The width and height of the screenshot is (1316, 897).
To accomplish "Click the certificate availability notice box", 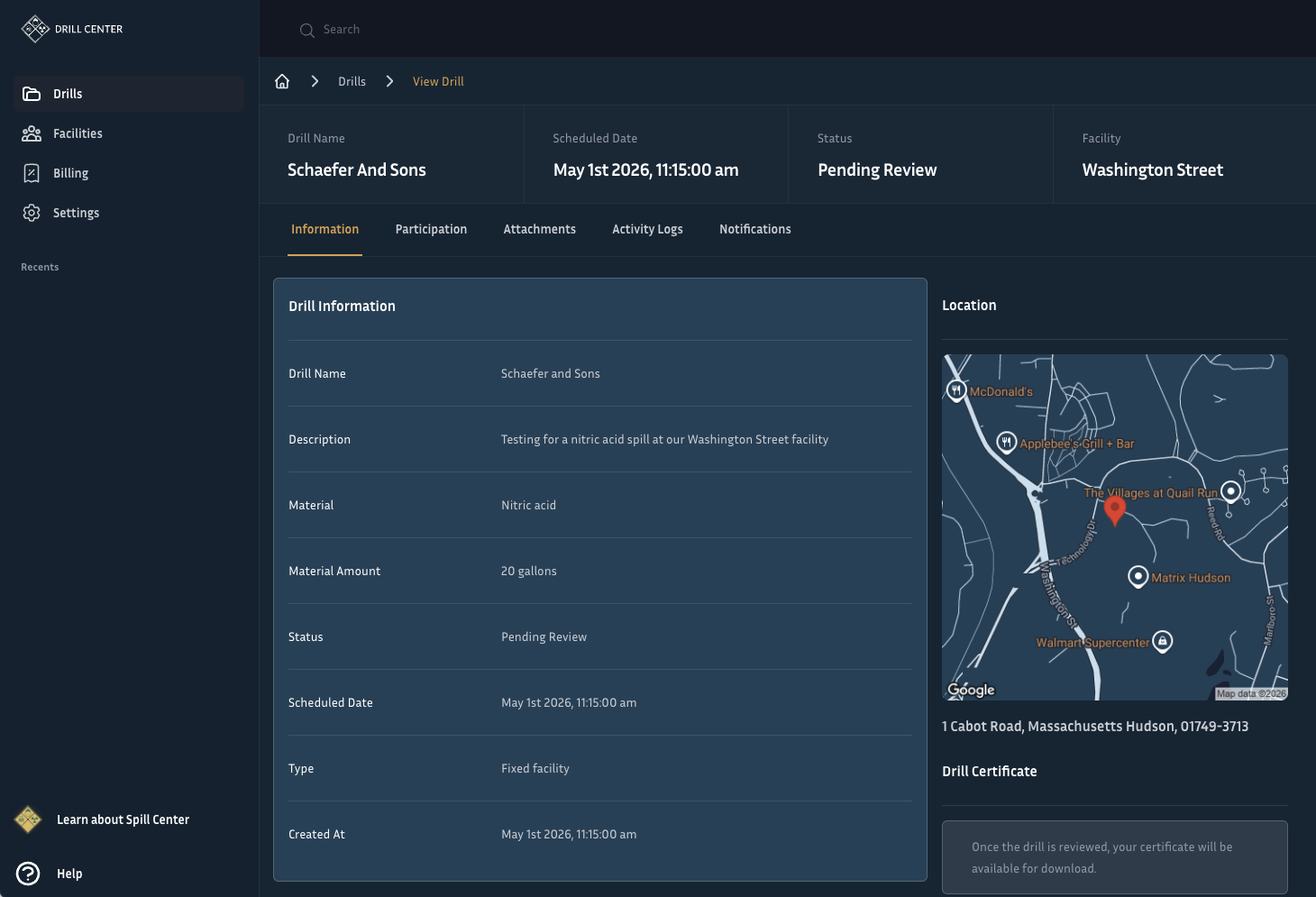I will point(1115,857).
